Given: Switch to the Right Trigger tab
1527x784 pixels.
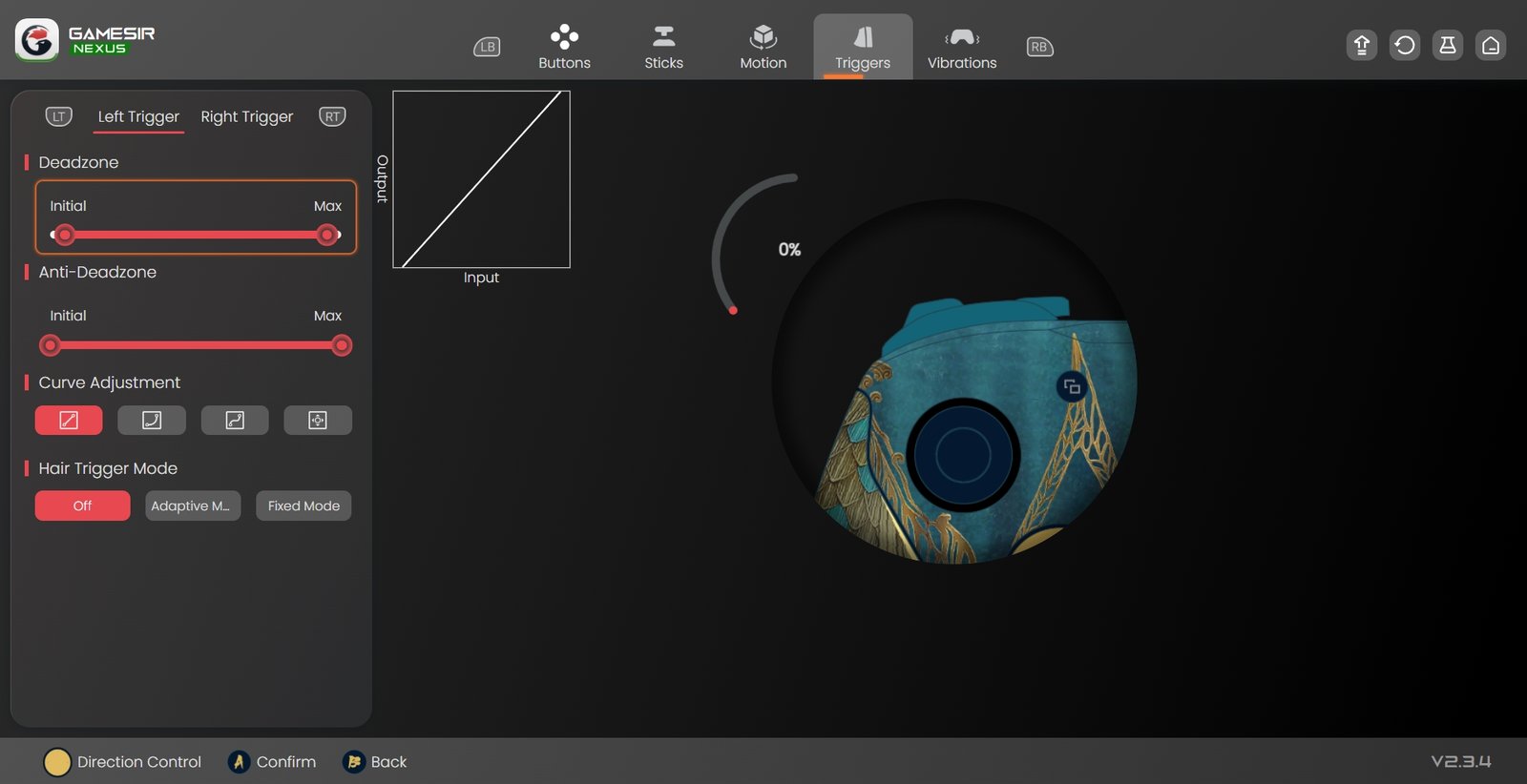Looking at the screenshot, I should coord(246,116).
